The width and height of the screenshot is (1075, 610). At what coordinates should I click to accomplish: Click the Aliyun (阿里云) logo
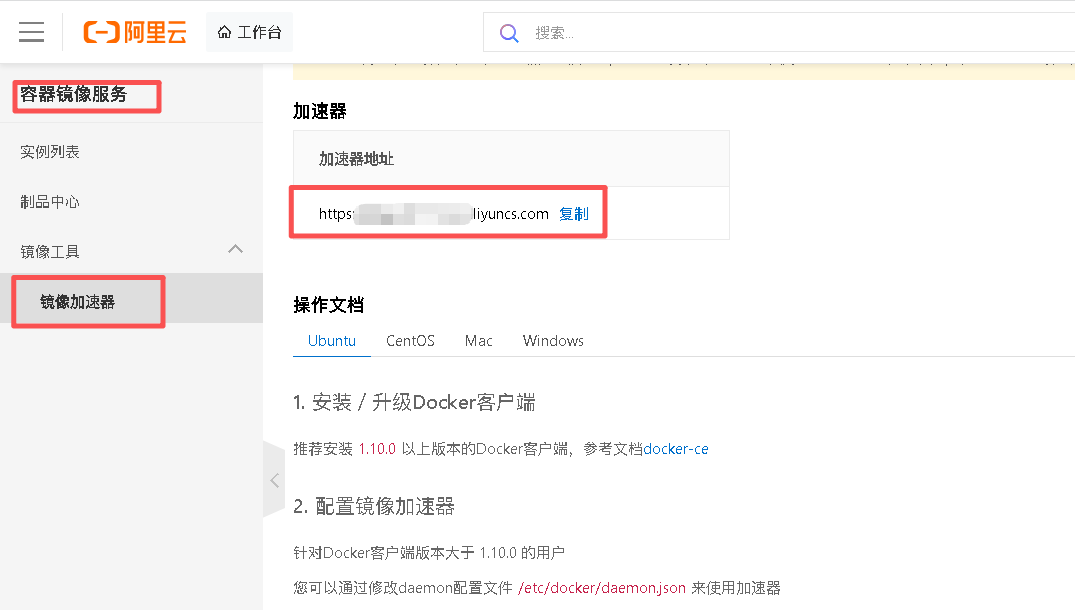coord(135,32)
